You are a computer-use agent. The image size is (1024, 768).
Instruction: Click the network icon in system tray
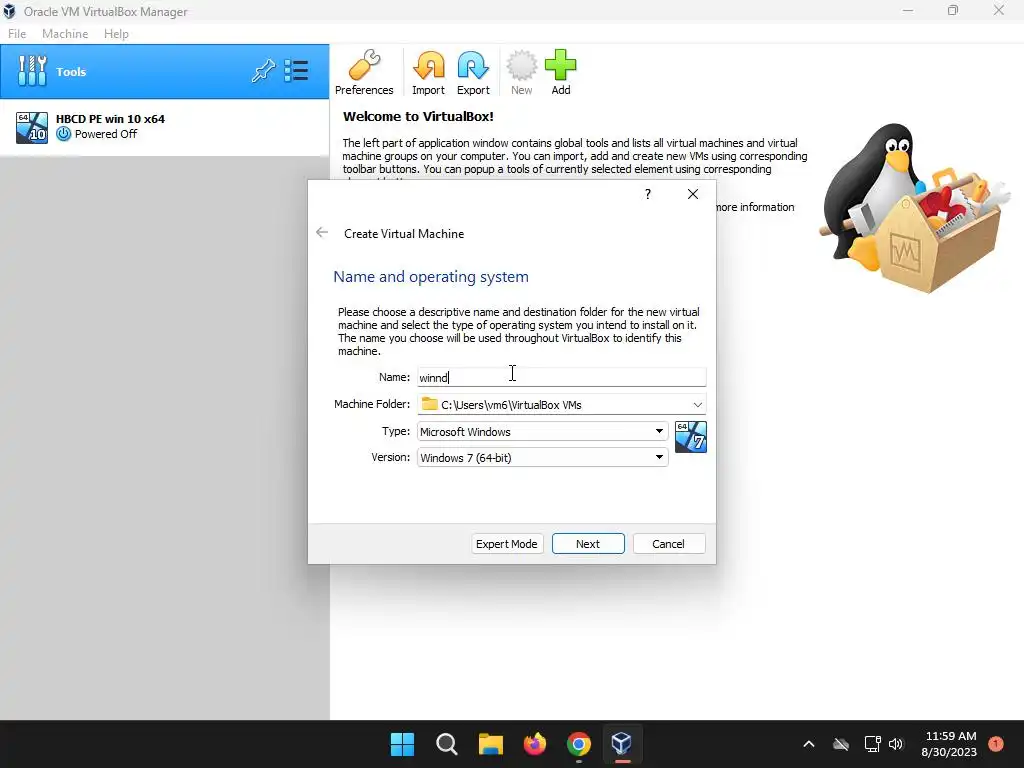pos(872,744)
